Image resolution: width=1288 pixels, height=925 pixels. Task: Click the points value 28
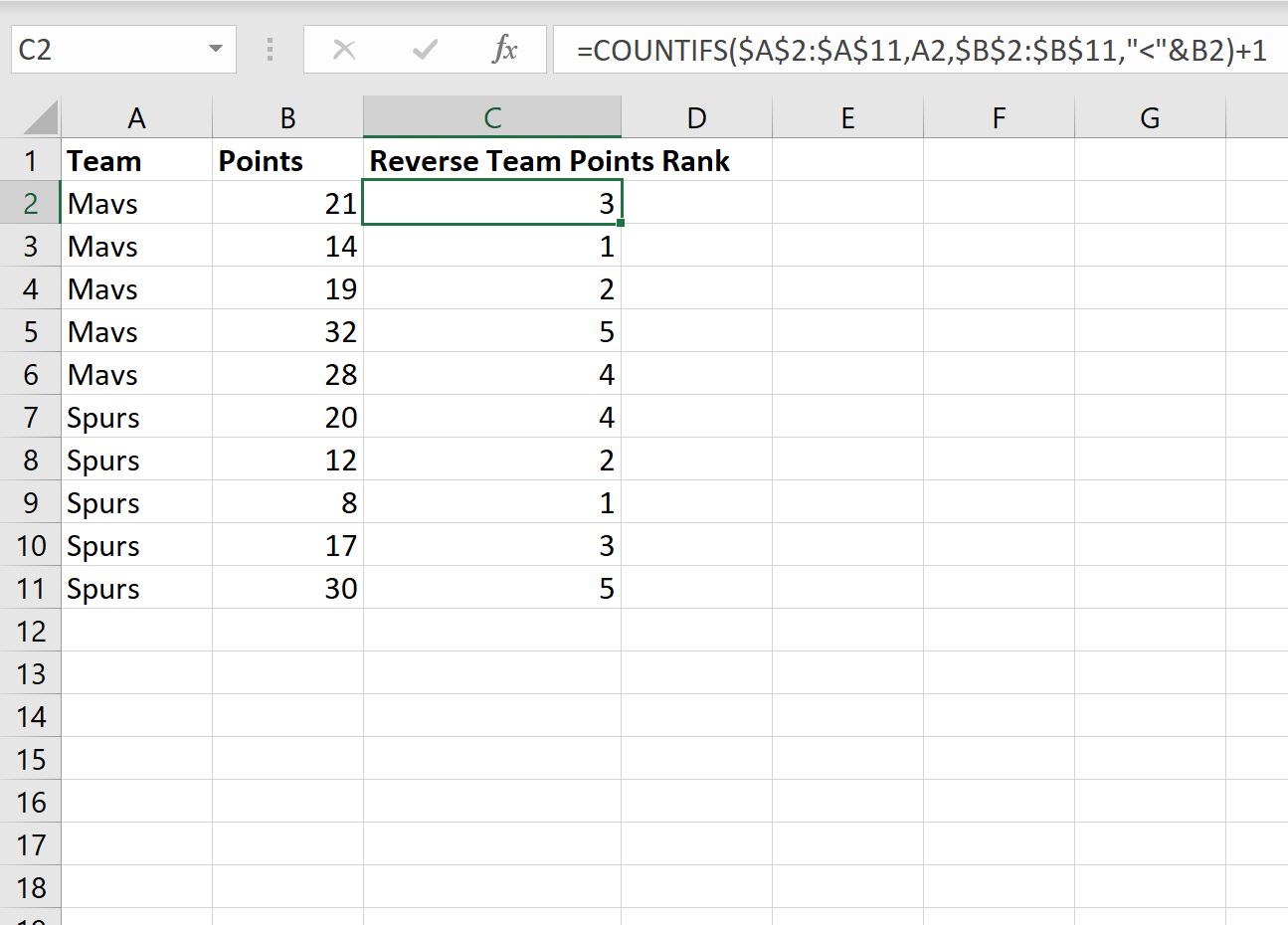pyautogui.click(x=287, y=374)
